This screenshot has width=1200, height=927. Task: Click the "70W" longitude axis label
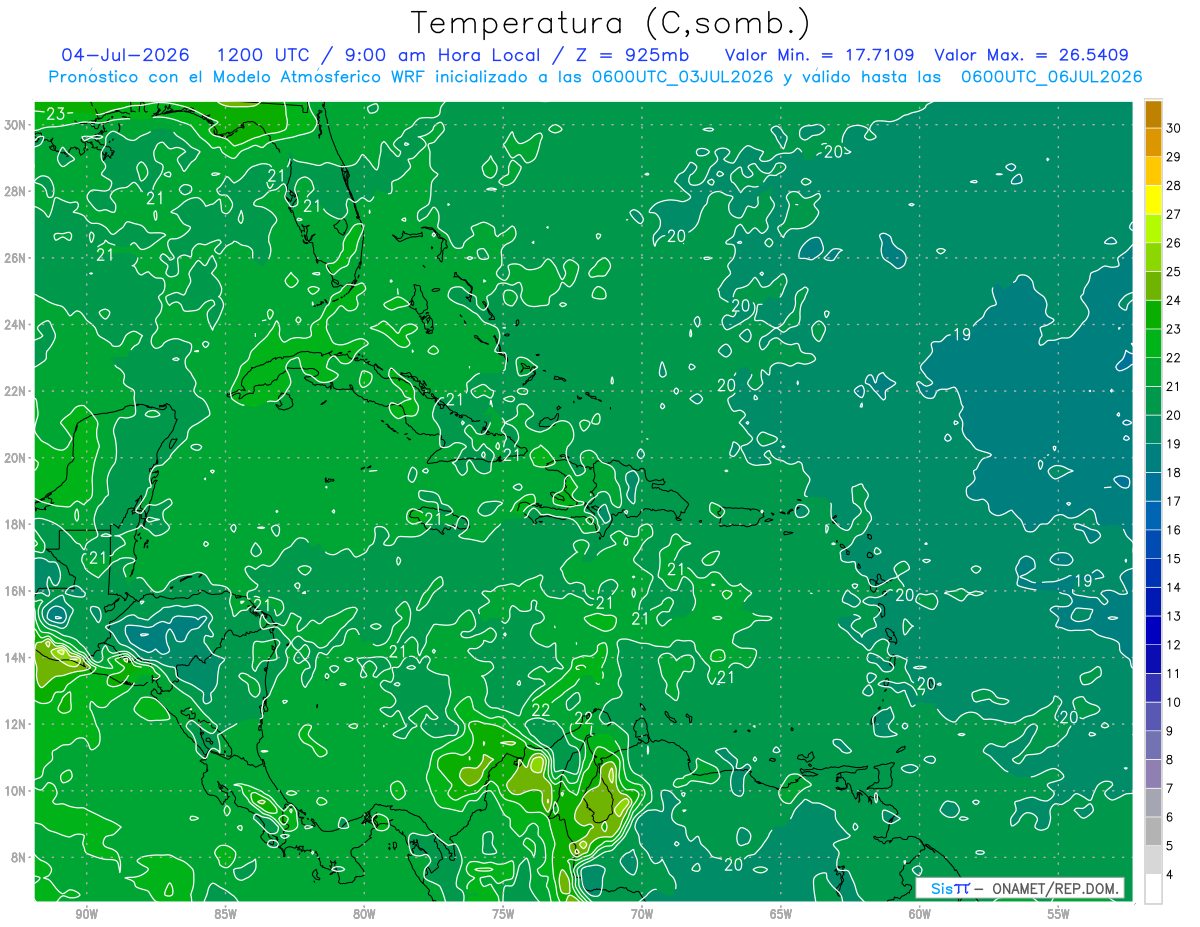point(642,914)
